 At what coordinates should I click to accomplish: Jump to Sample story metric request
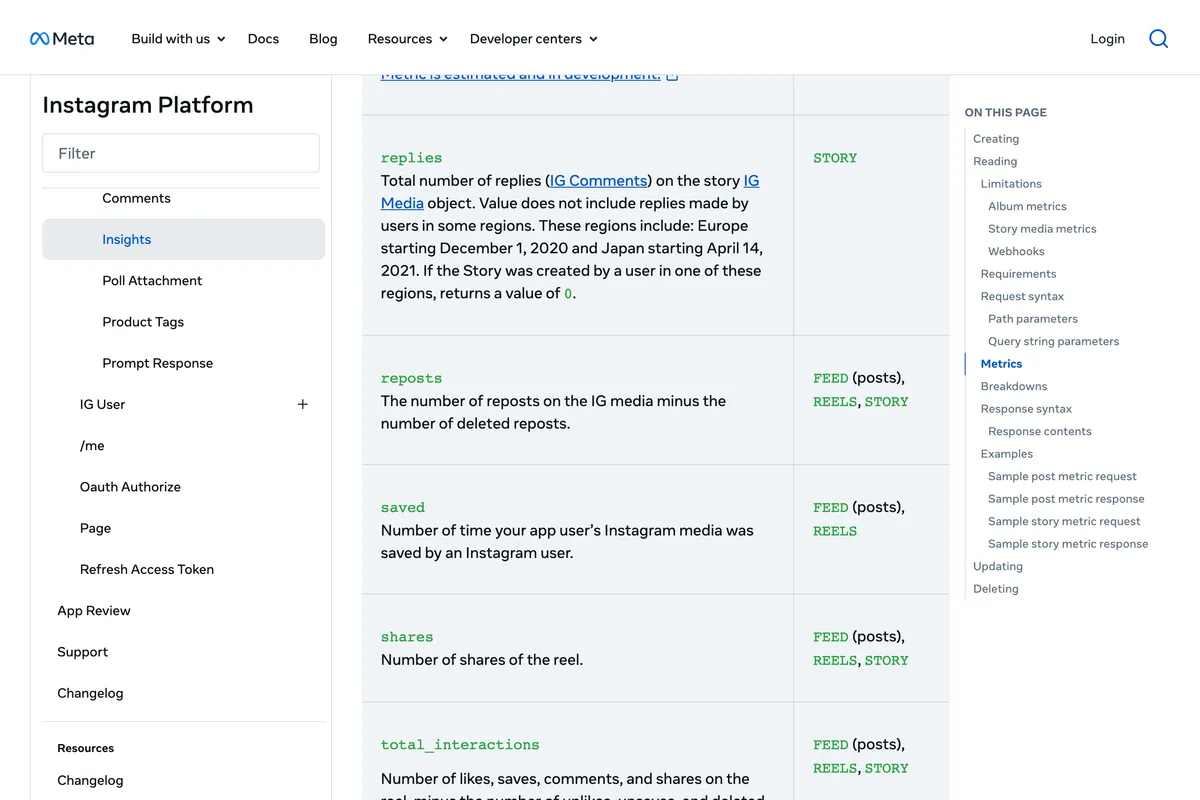1064,521
